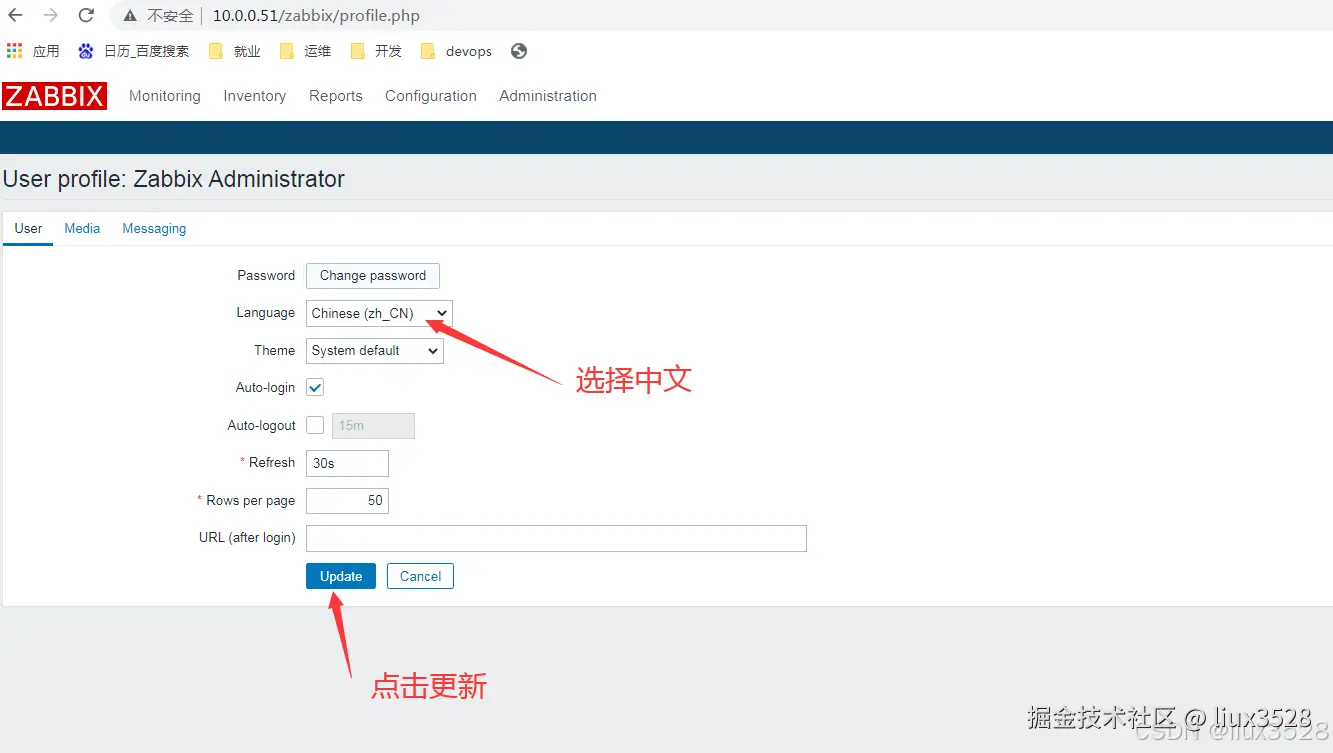
Task: Click the 不安全 security warning icon
Action: [131, 15]
